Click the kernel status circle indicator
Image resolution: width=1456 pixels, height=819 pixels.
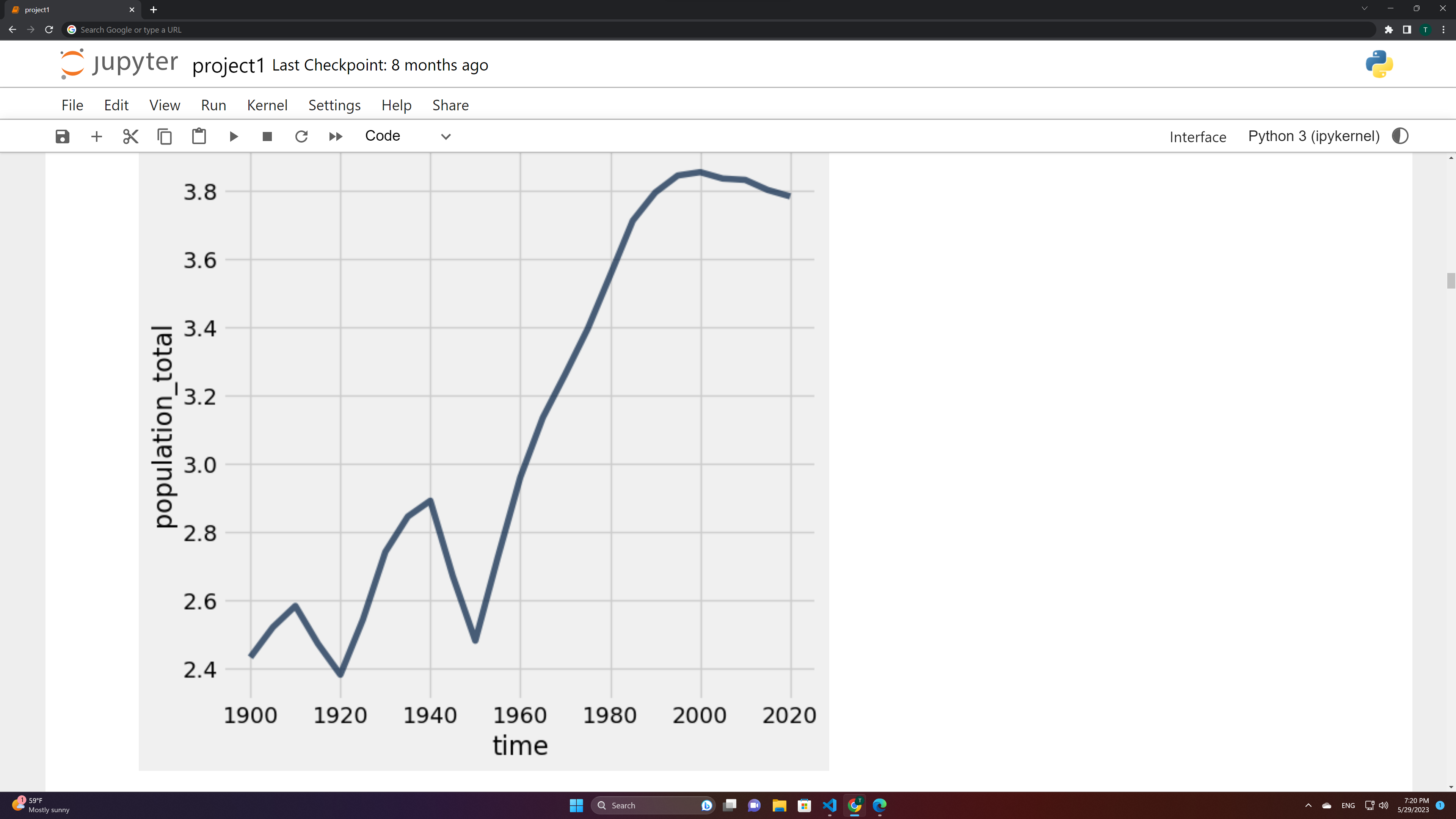pos(1400,136)
